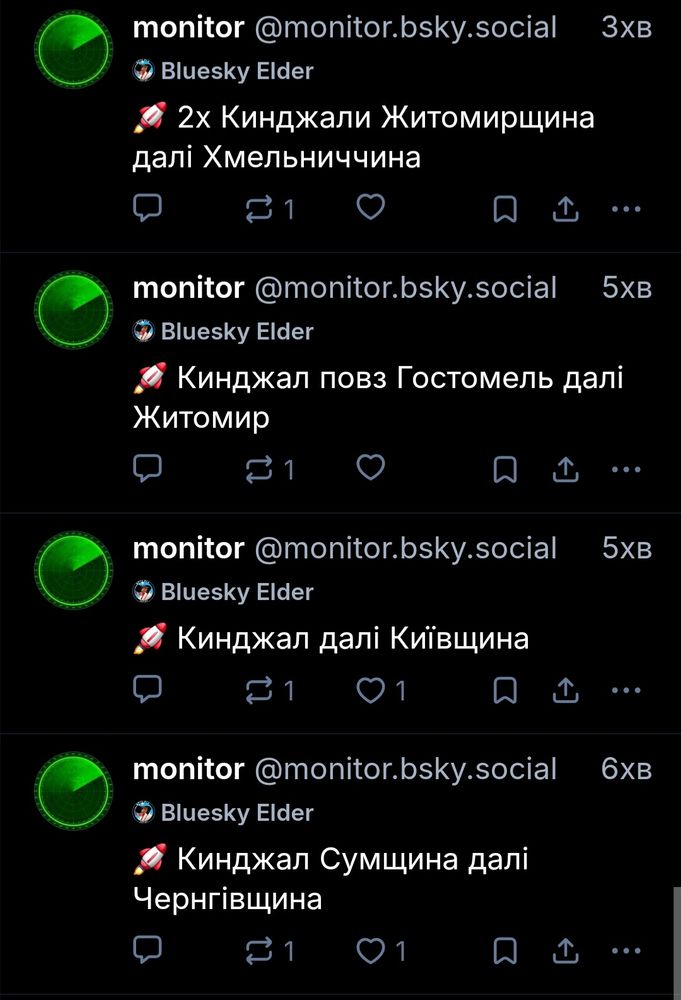Image resolution: width=681 pixels, height=1000 pixels.
Task: Open monitor avatar on the 6хв post
Action: point(73,791)
